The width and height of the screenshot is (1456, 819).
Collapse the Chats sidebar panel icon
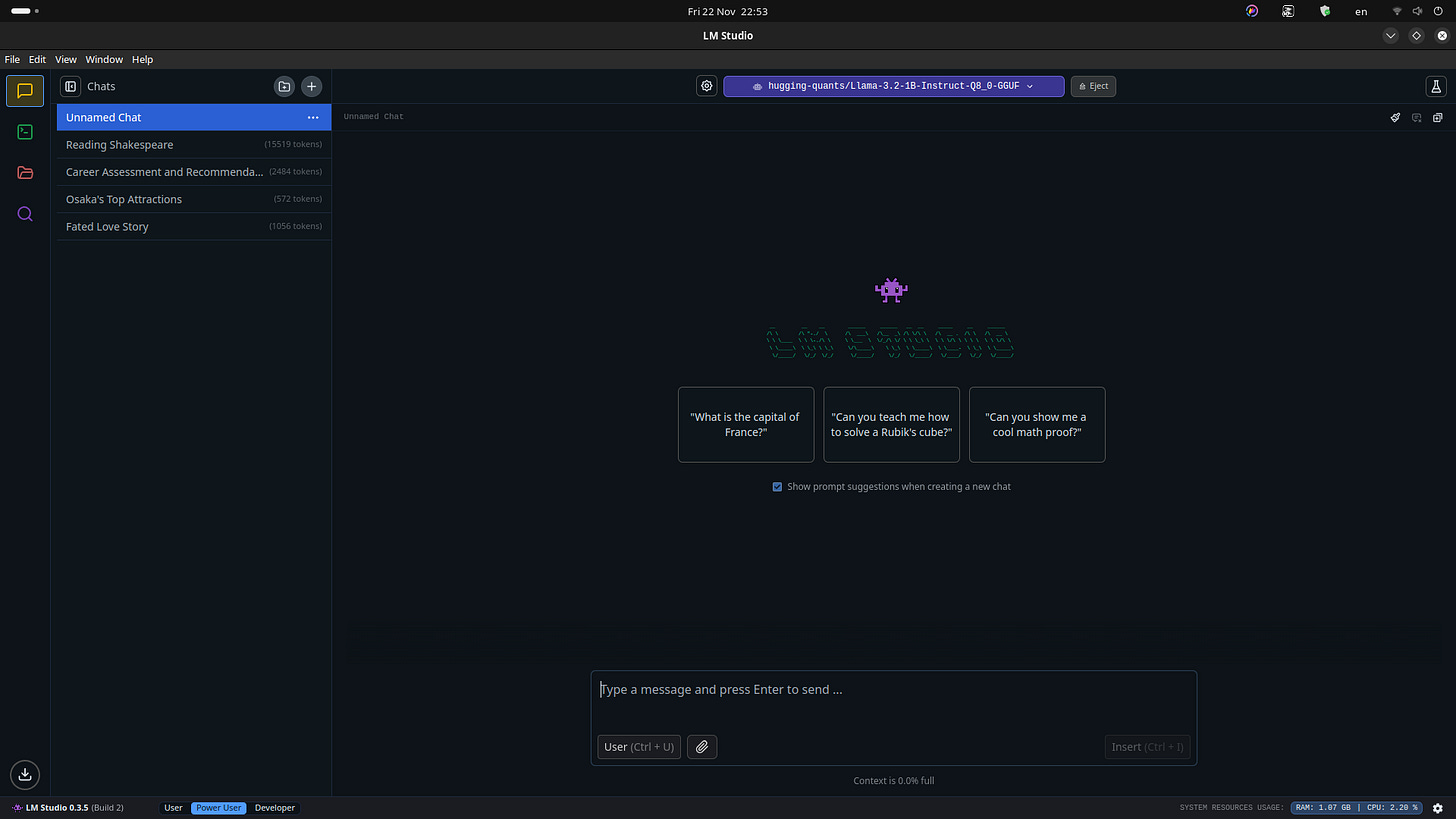(x=71, y=86)
